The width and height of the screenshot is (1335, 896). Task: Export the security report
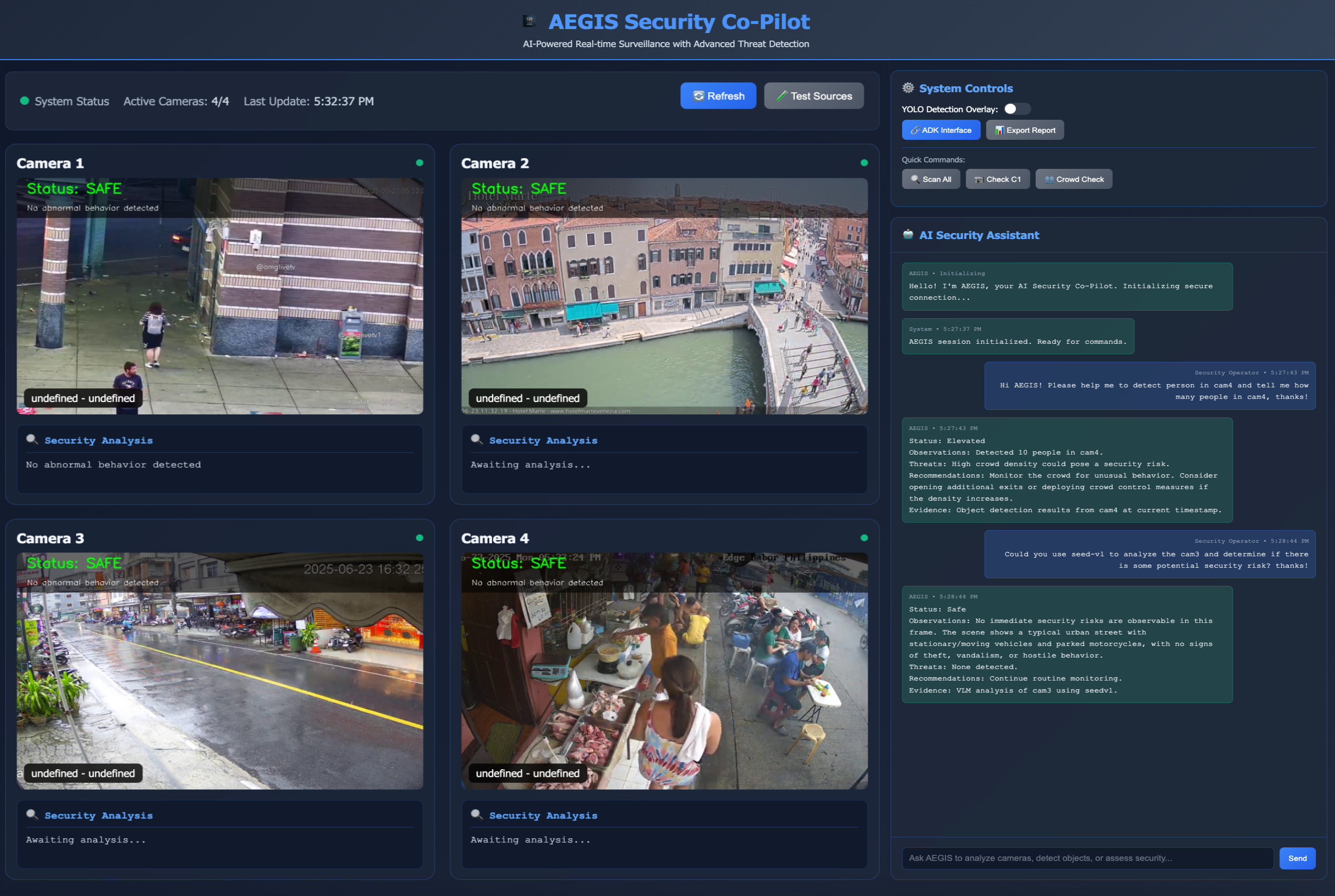coord(1025,130)
